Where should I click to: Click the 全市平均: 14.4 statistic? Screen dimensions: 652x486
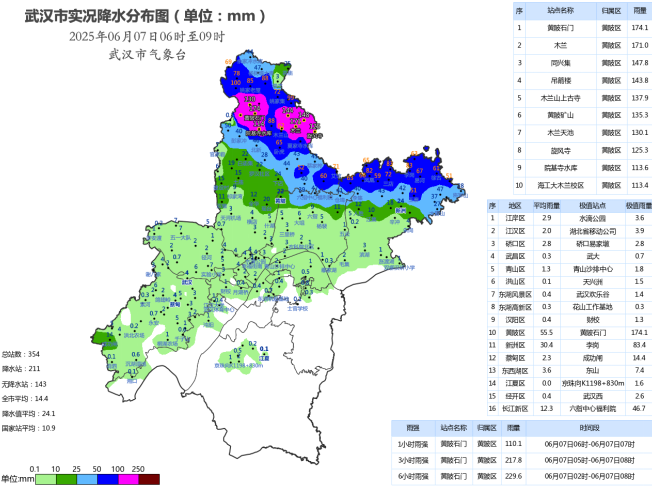pos(25,398)
